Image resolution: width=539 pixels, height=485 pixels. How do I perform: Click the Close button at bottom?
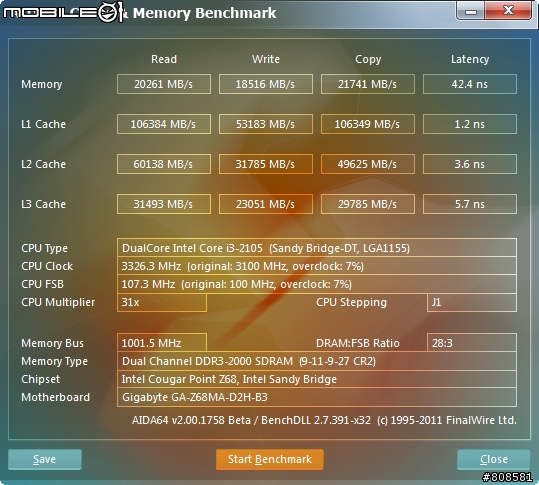click(x=494, y=459)
